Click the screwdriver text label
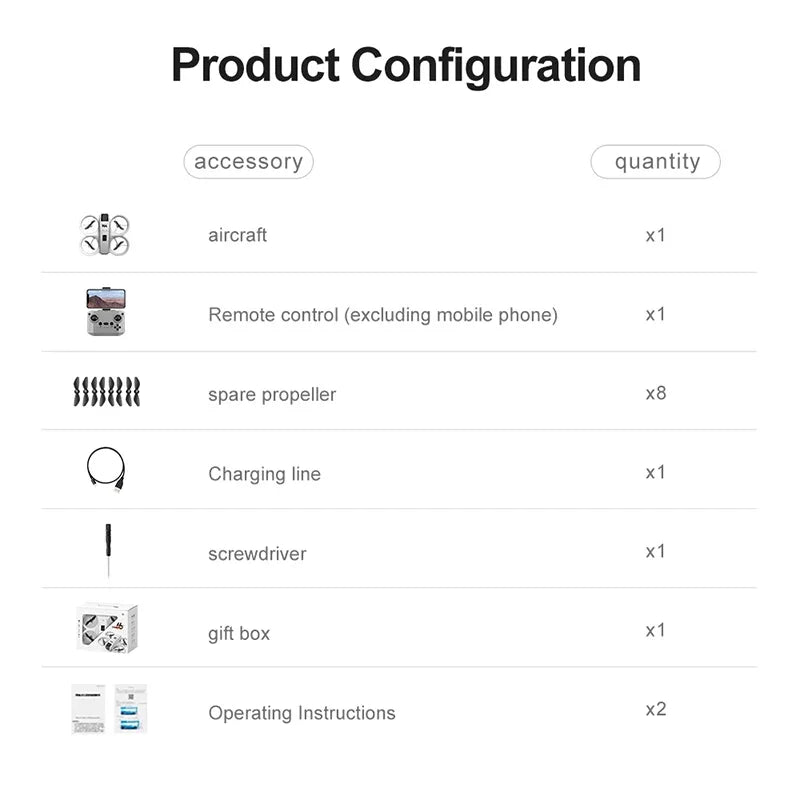800x800 pixels. (257, 554)
